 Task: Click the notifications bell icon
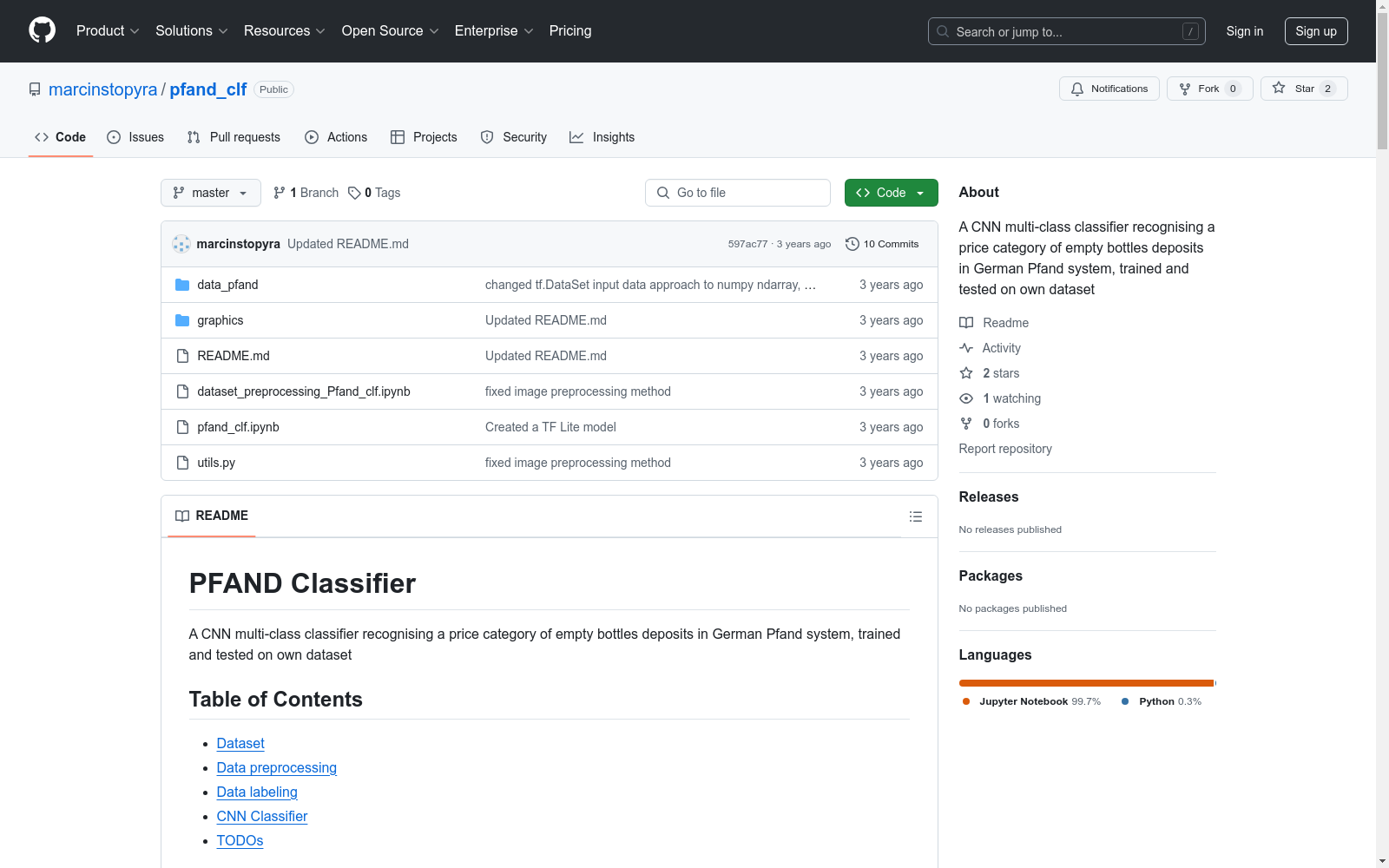point(1077,89)
